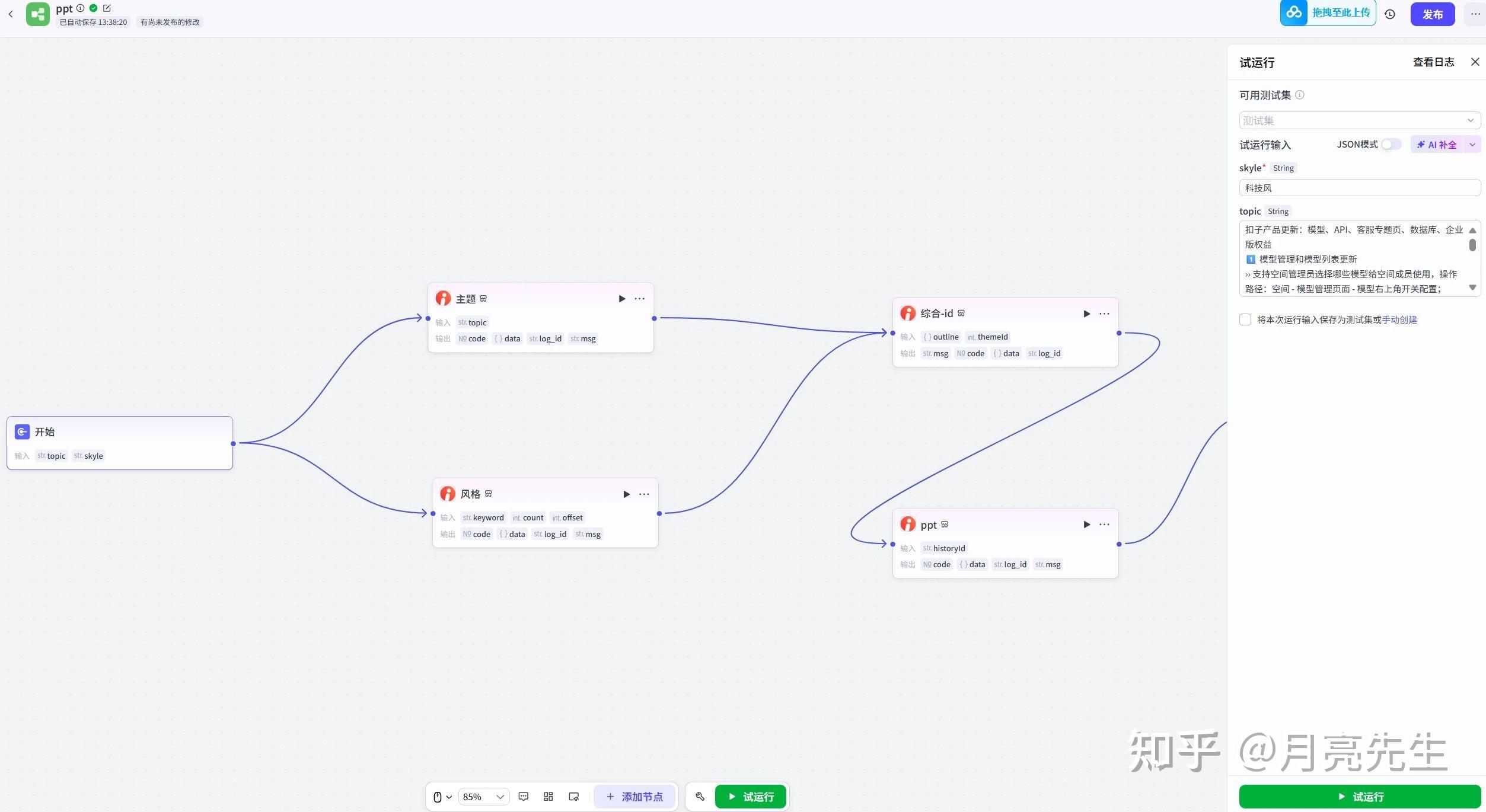The image size is (1486, 812).
Task: Open version history clock icon in header
Action: click(1390, 14)
